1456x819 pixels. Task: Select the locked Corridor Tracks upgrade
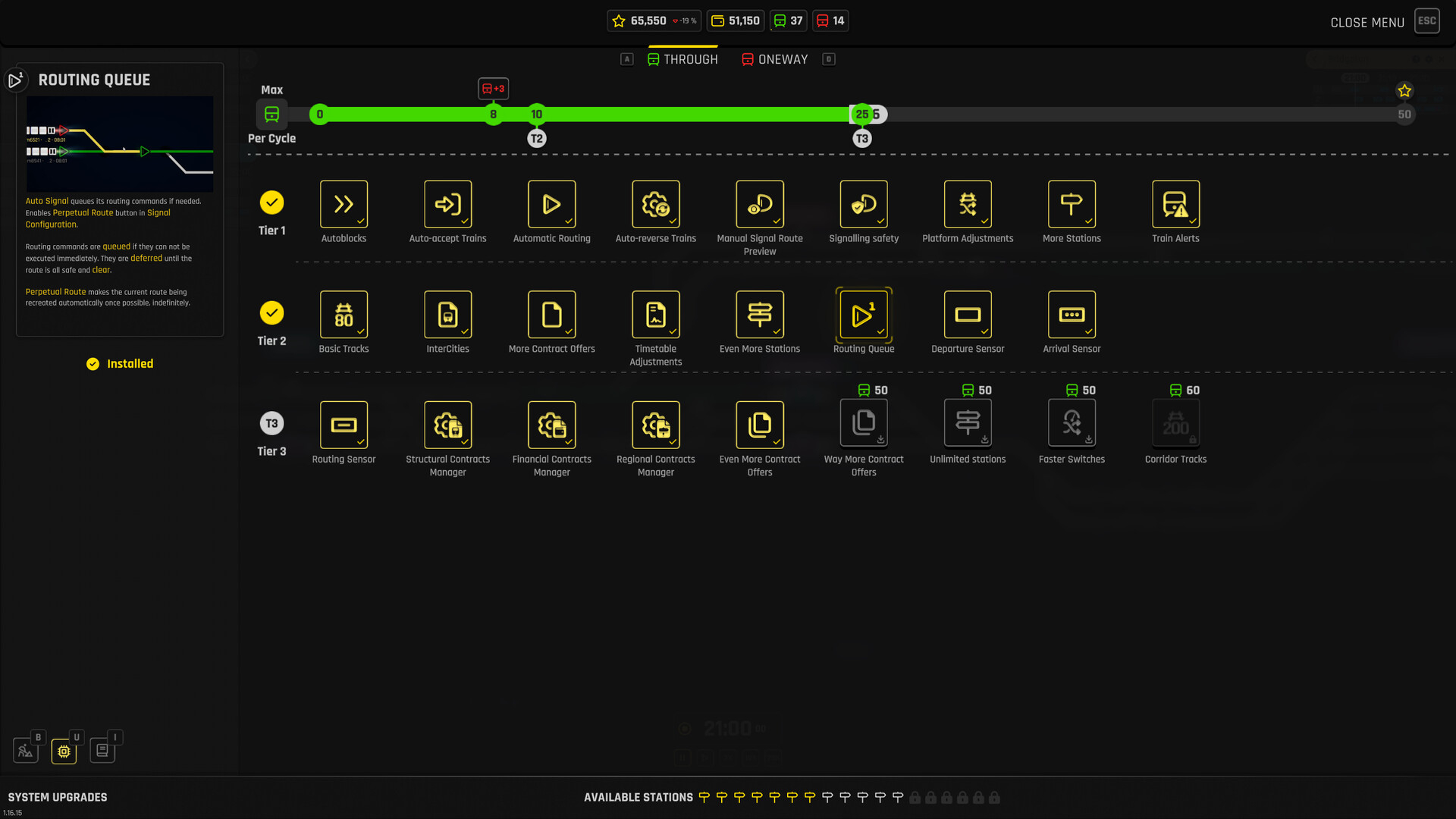pos(1175,425)
